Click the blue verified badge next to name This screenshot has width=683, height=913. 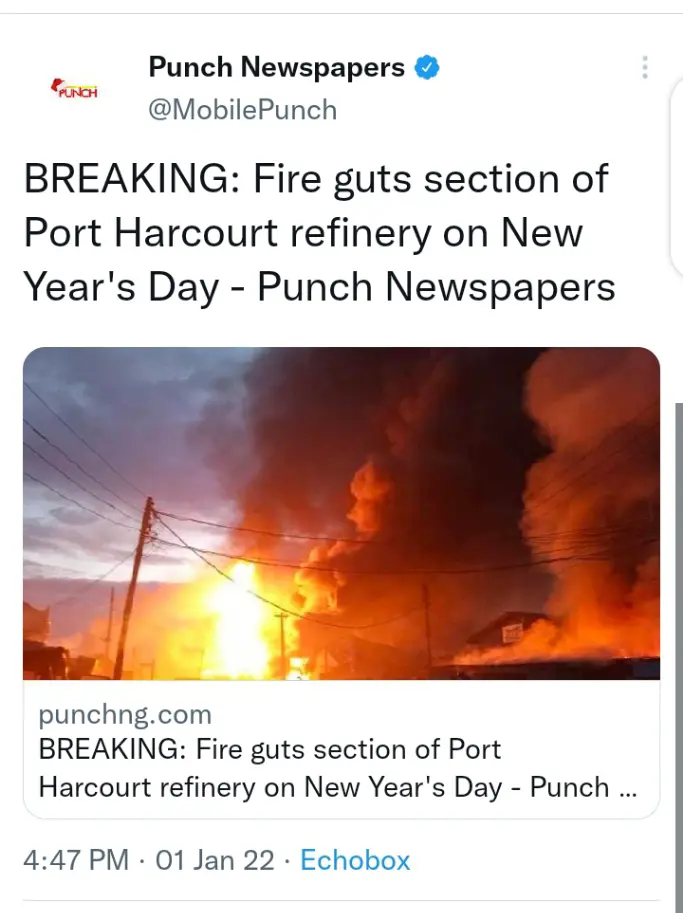pyautogui.click(x=427, y=68)
